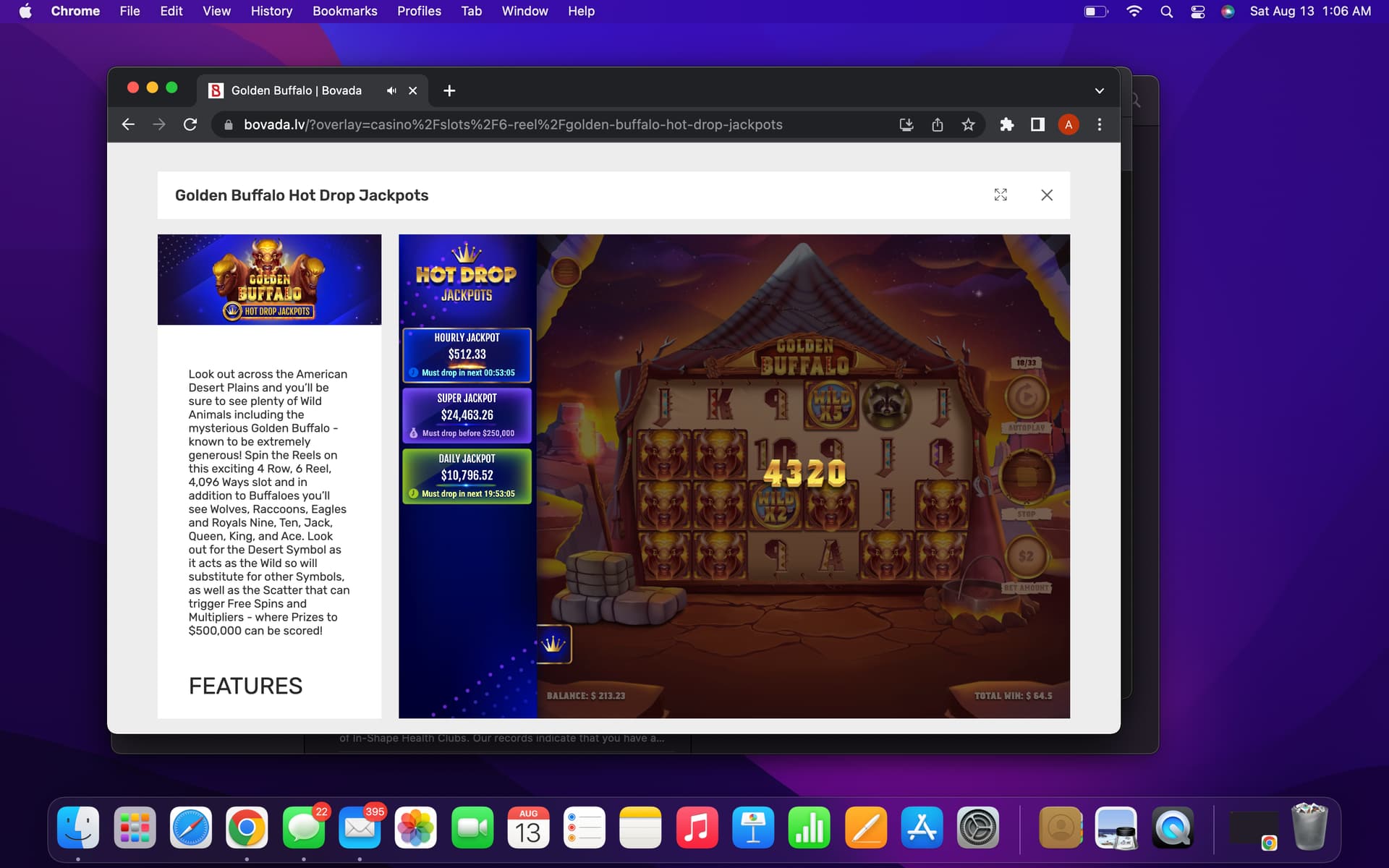
Task: Open the slot game hamburger menu
Action: click(566, 273)
